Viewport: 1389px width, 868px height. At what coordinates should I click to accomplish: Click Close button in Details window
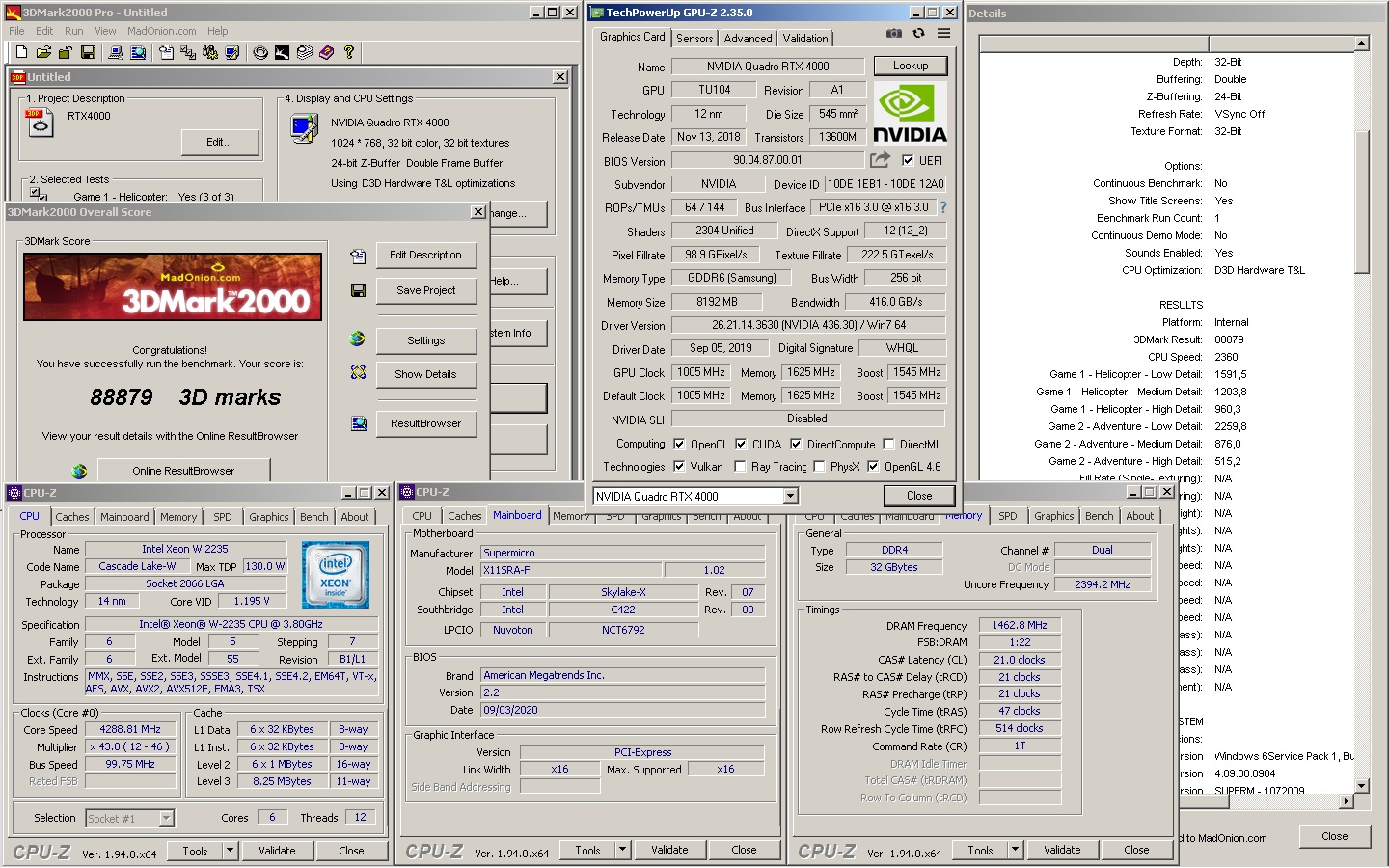click(1335, 836)
